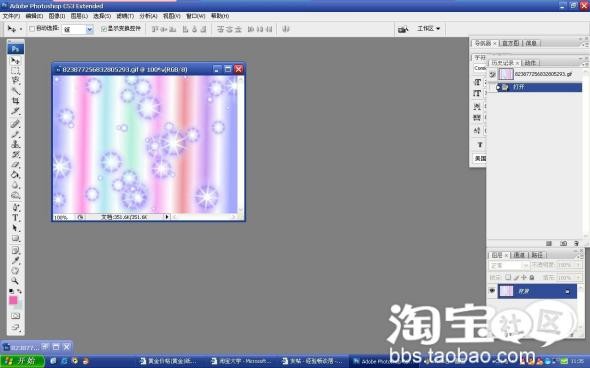Screen dimensions: 590x368
Task: Open the 文件 (File) menu
Action: pyautogui.click(x=11, y=16)
